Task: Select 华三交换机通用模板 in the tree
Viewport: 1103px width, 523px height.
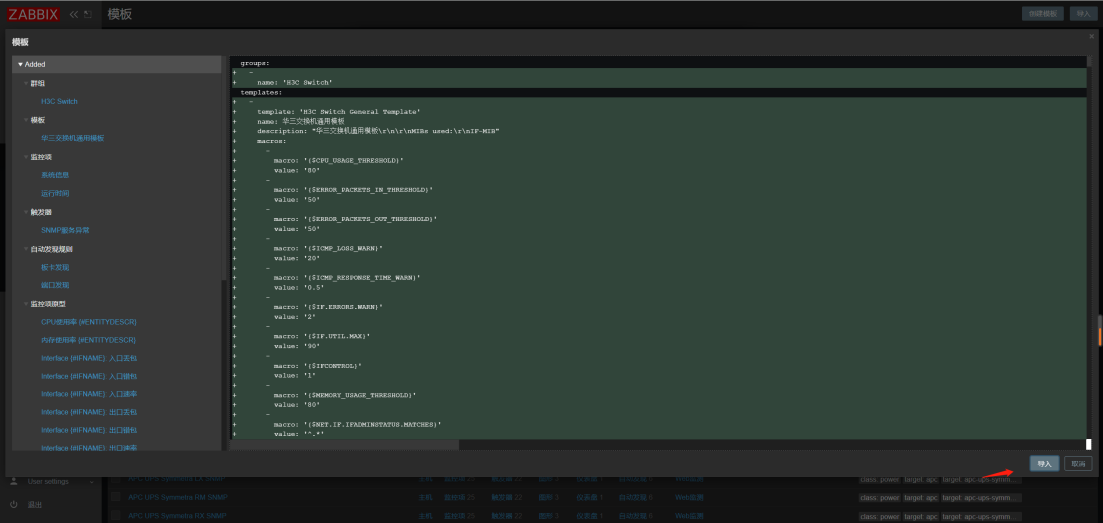Action: pos(72,139)
